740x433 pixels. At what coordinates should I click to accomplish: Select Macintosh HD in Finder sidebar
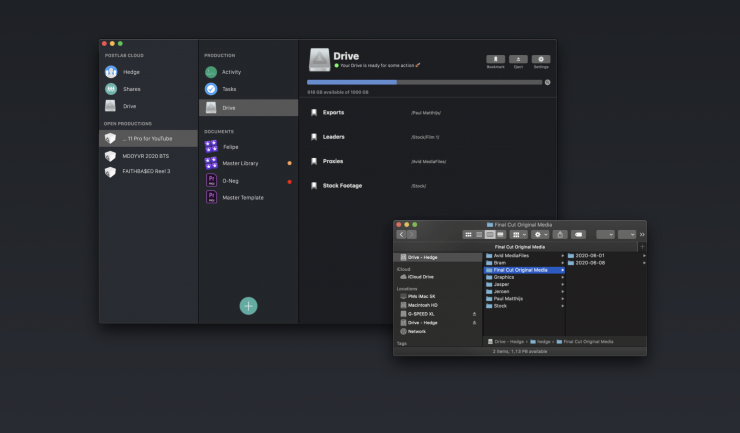(424, 305)
